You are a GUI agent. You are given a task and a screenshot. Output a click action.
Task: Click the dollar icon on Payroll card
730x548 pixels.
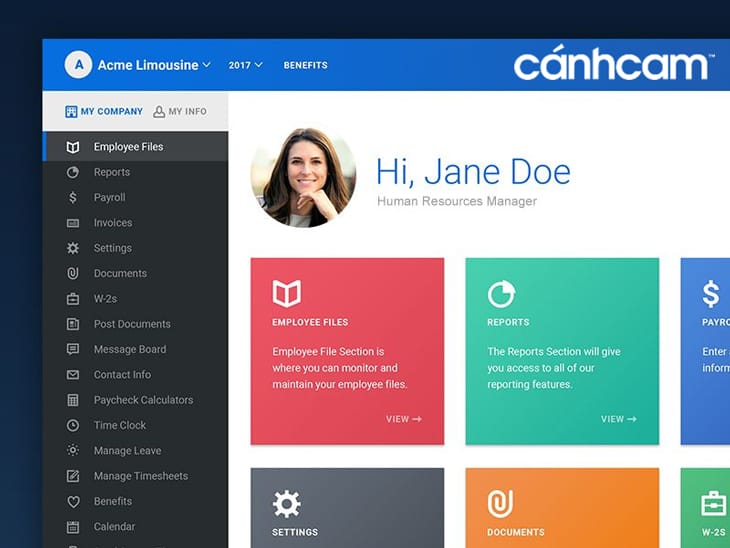click(x=711, y=294)
